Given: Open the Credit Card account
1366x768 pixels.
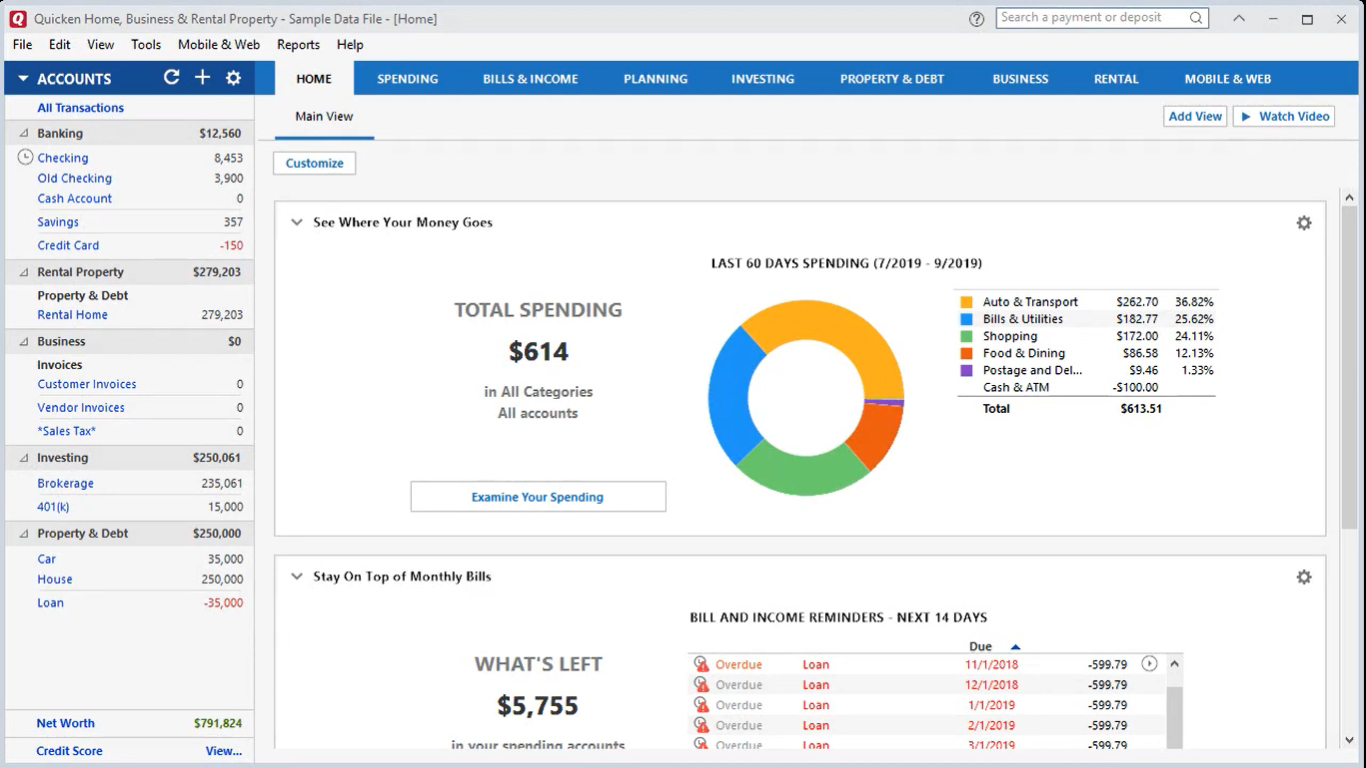Looking at the screenshot, I should [68, 245].
